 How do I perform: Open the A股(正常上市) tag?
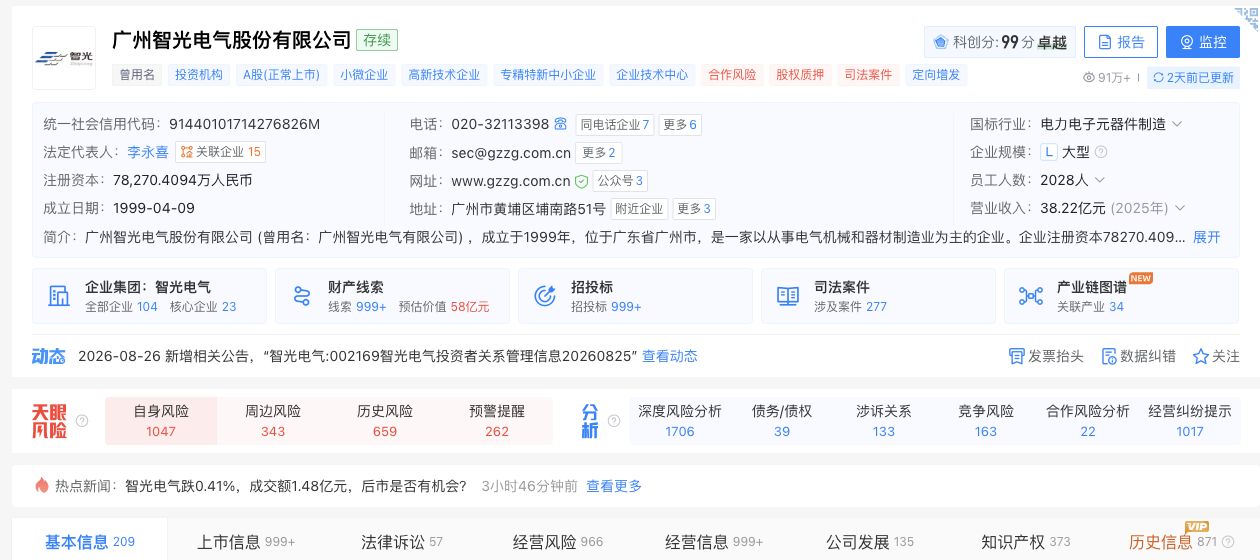(281, 74)
